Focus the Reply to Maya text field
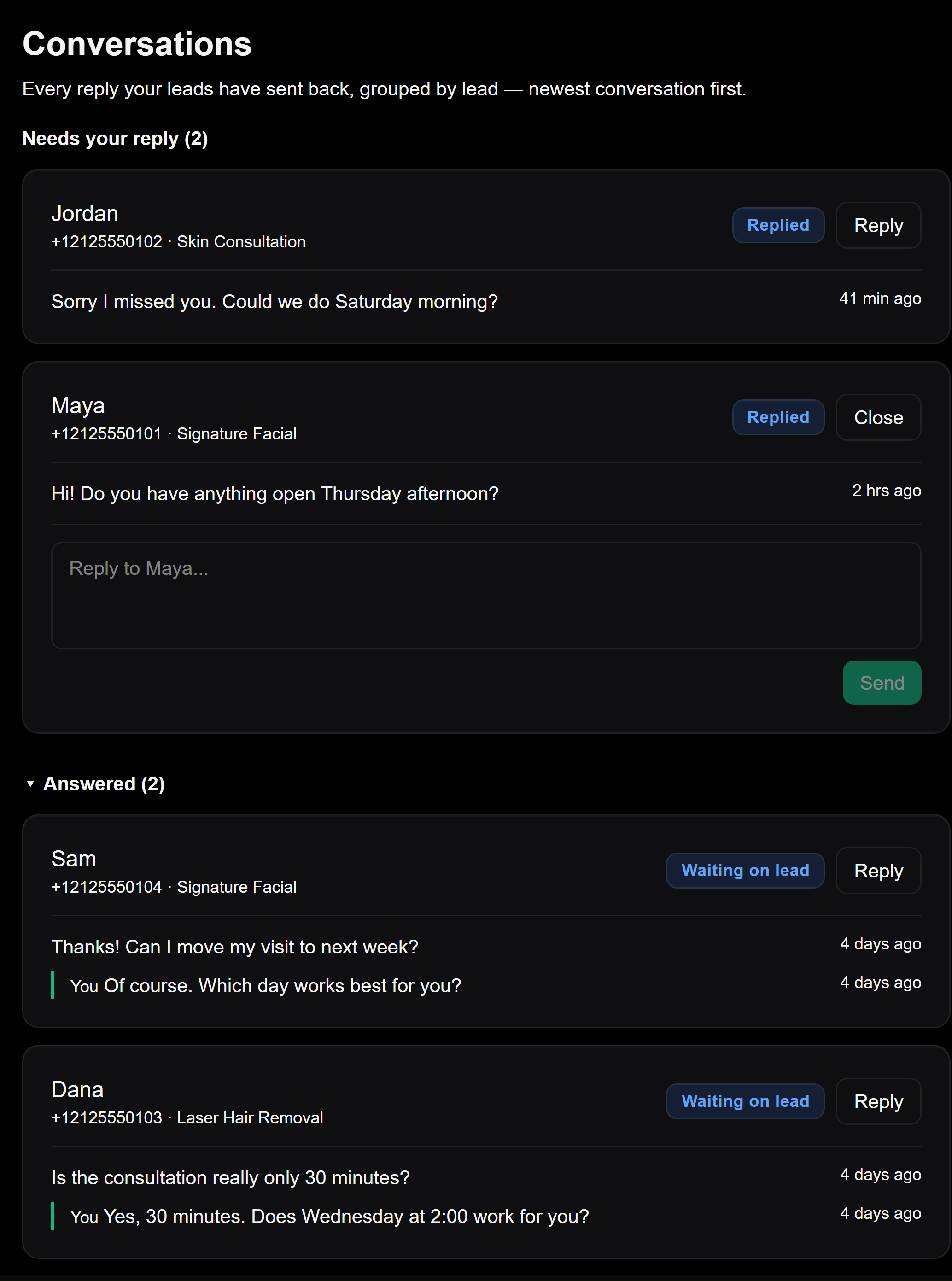The height and width of the screenshot is (1281, 952). (486, 595)
